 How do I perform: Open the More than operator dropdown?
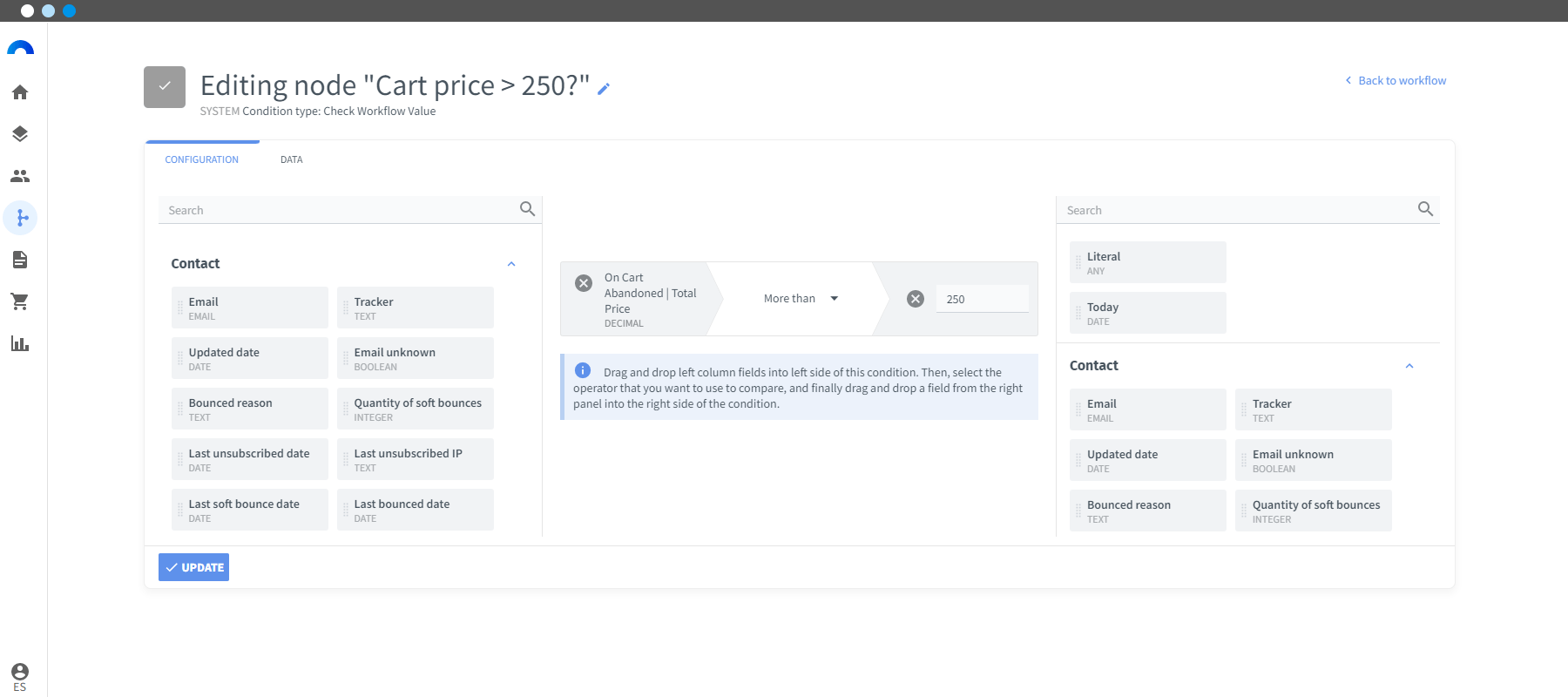pyautogui.click(x=801, y=299)
